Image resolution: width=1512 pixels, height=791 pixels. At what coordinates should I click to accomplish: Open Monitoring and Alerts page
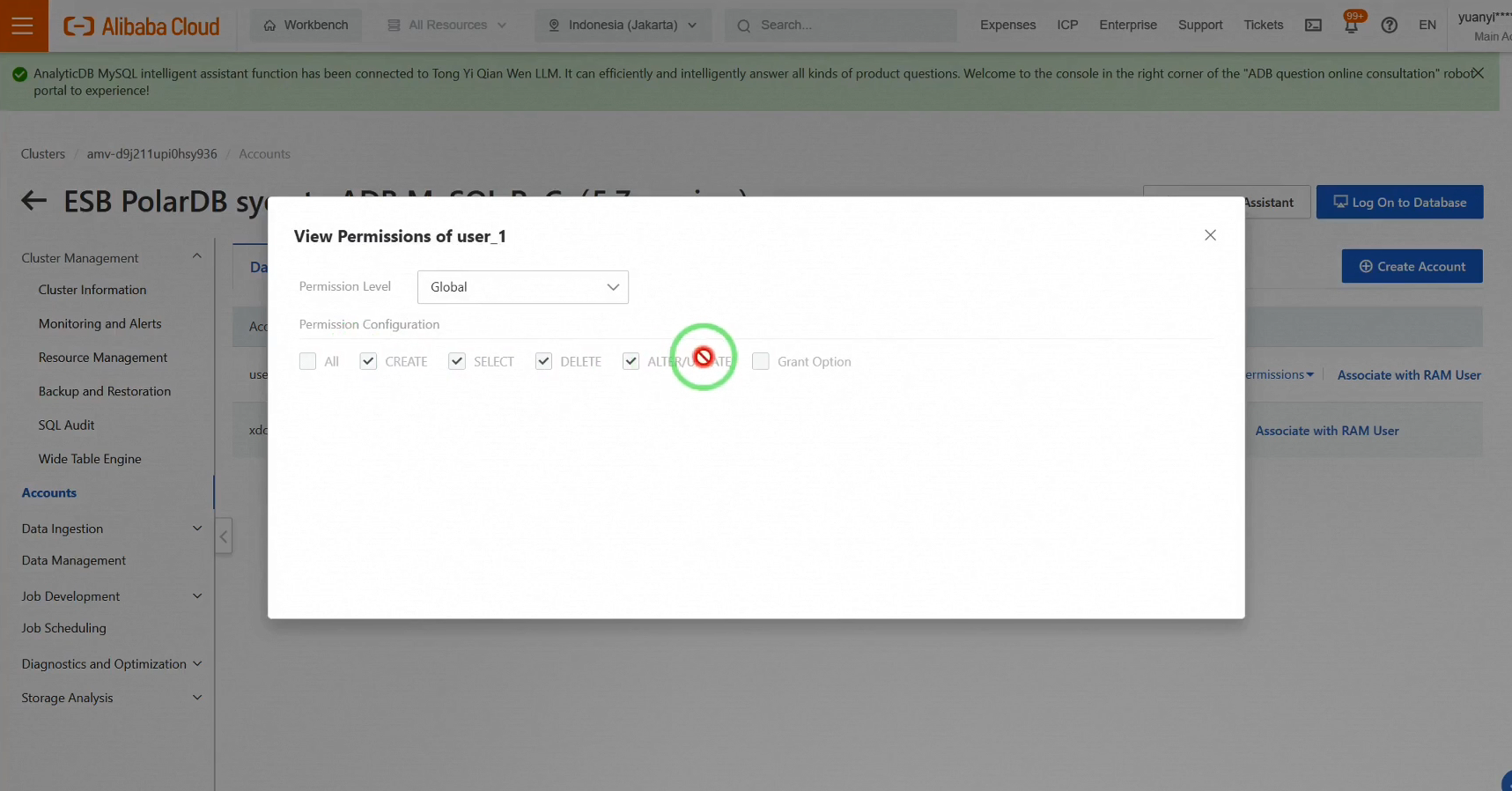coord(100,324)
